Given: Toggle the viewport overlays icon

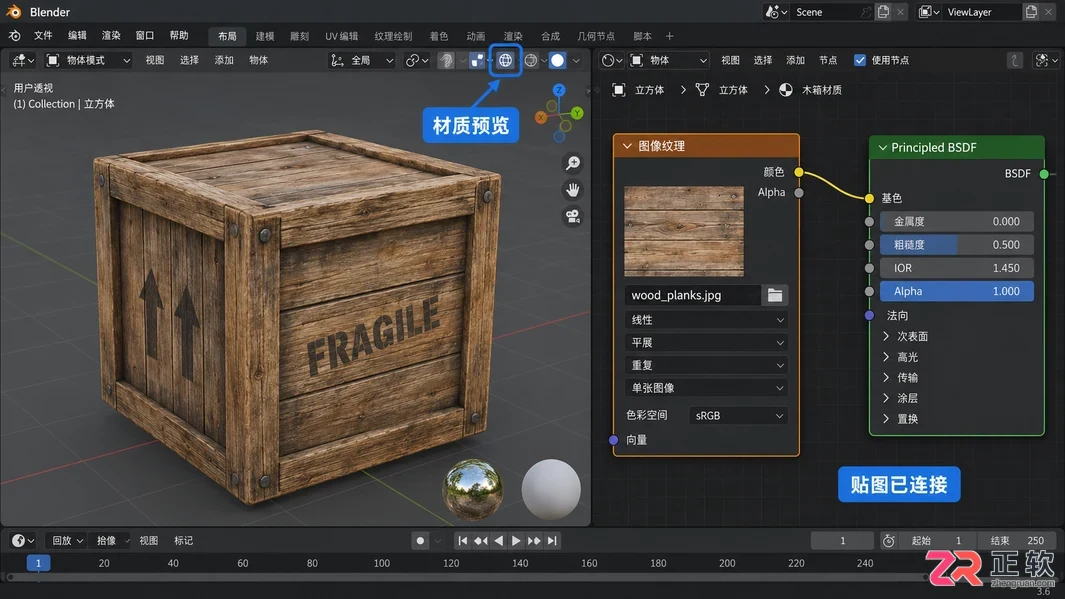Looking at the screenshot, I should pos(477,60).
